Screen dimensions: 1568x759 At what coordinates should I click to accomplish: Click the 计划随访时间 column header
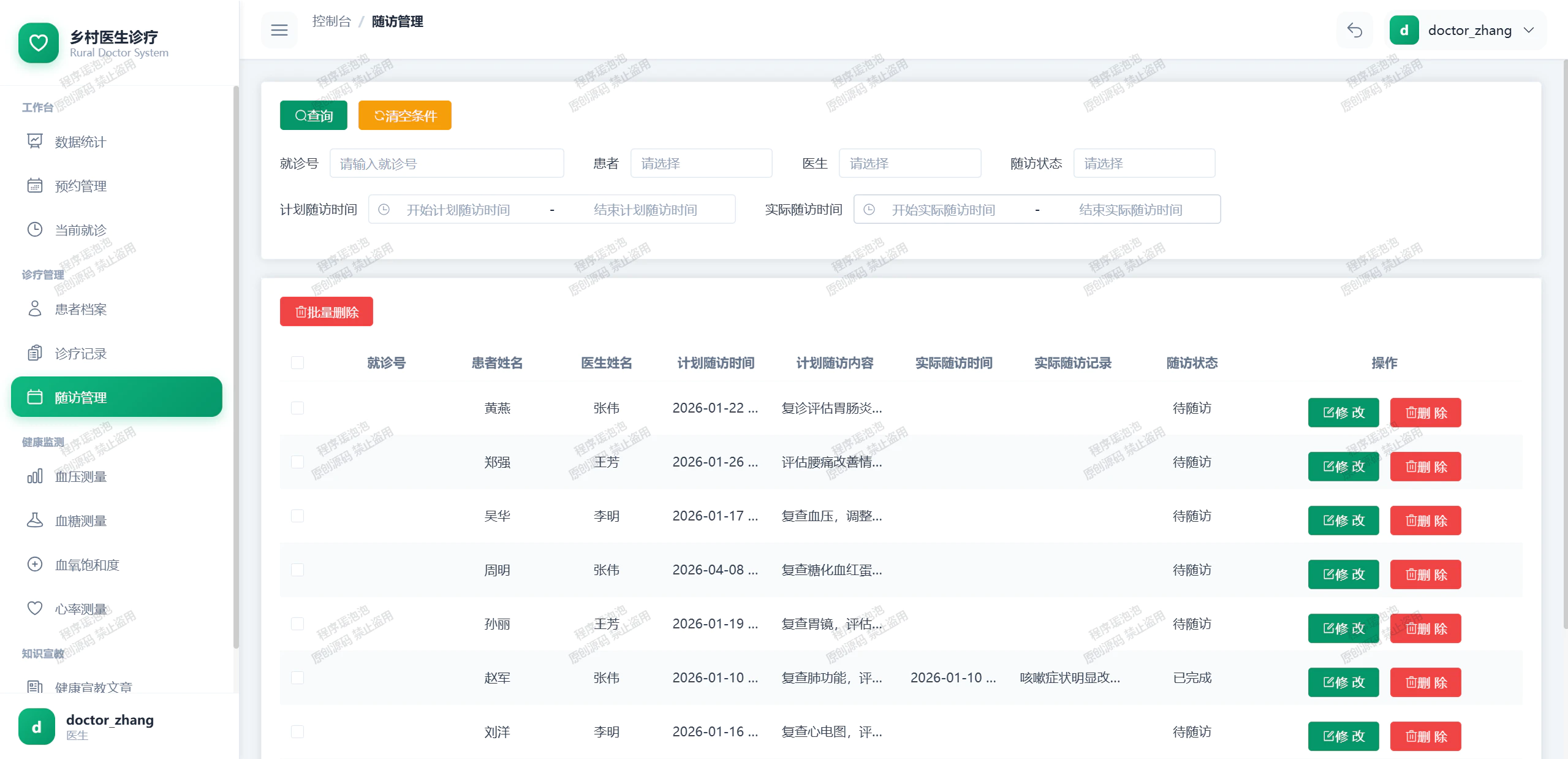pos(715,363)
